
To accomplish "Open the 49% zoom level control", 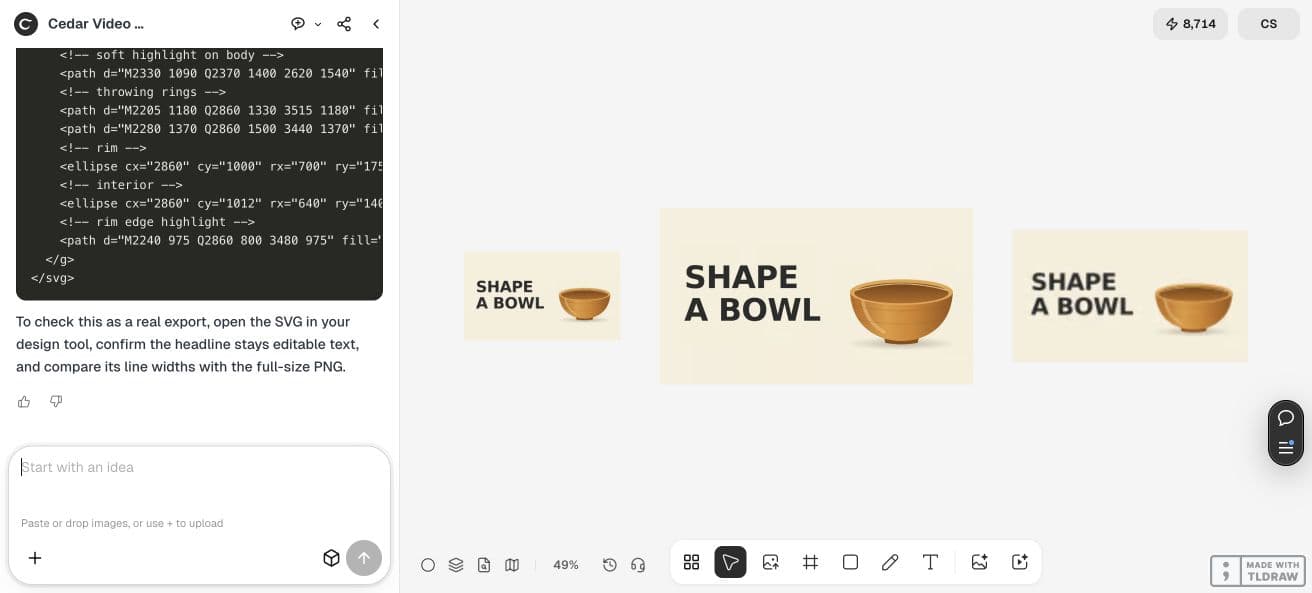I will point(566,565).
